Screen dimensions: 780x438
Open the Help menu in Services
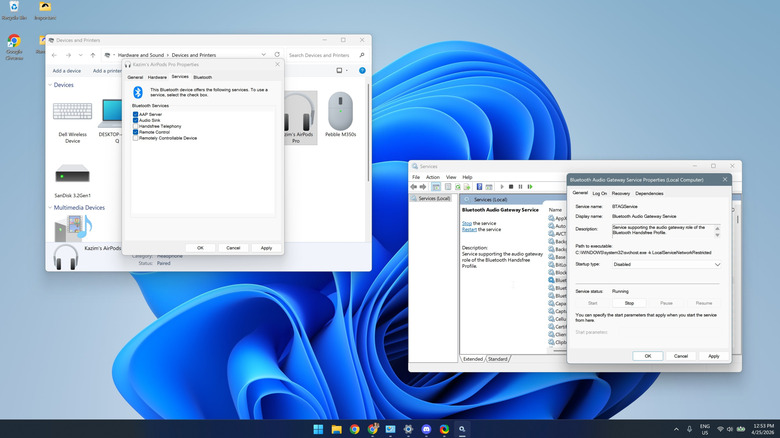[467, 177]
